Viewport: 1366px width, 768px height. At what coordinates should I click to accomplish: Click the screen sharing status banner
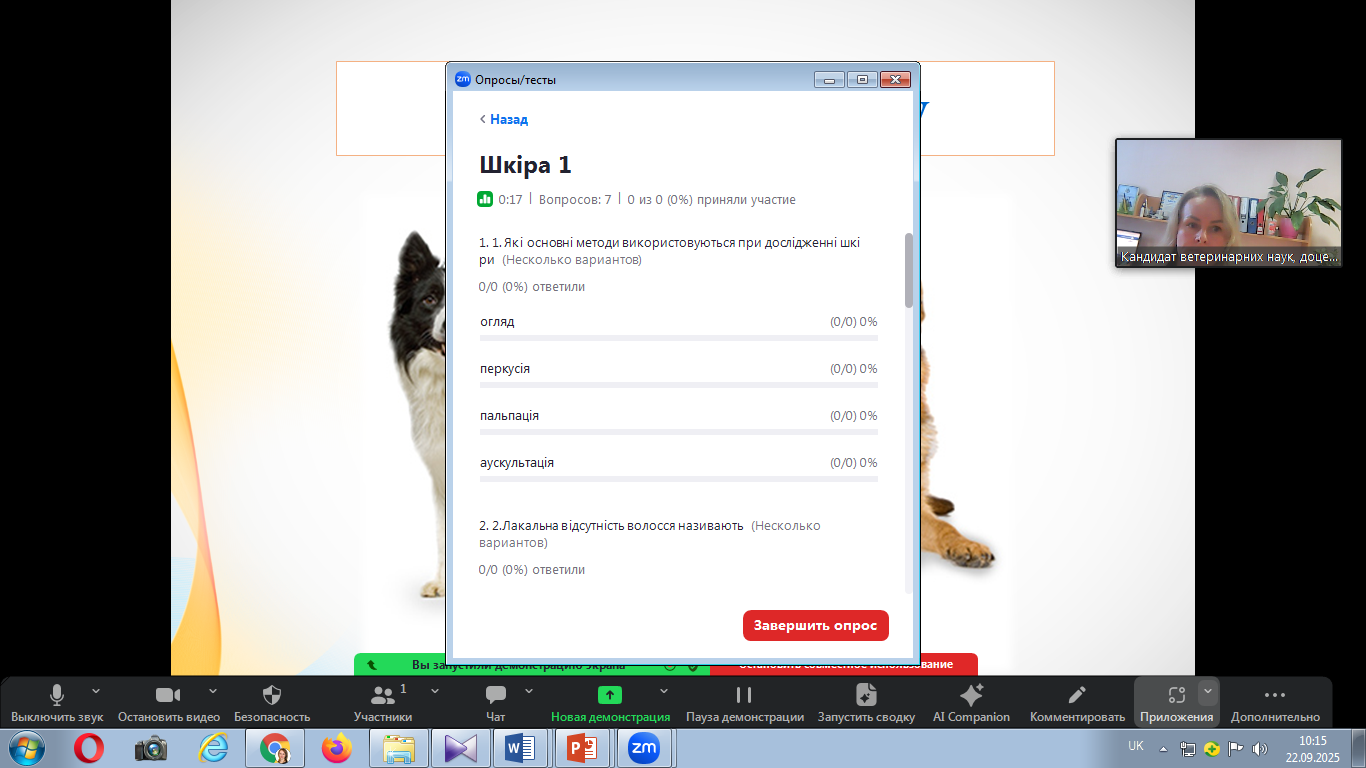pos(532,664)
